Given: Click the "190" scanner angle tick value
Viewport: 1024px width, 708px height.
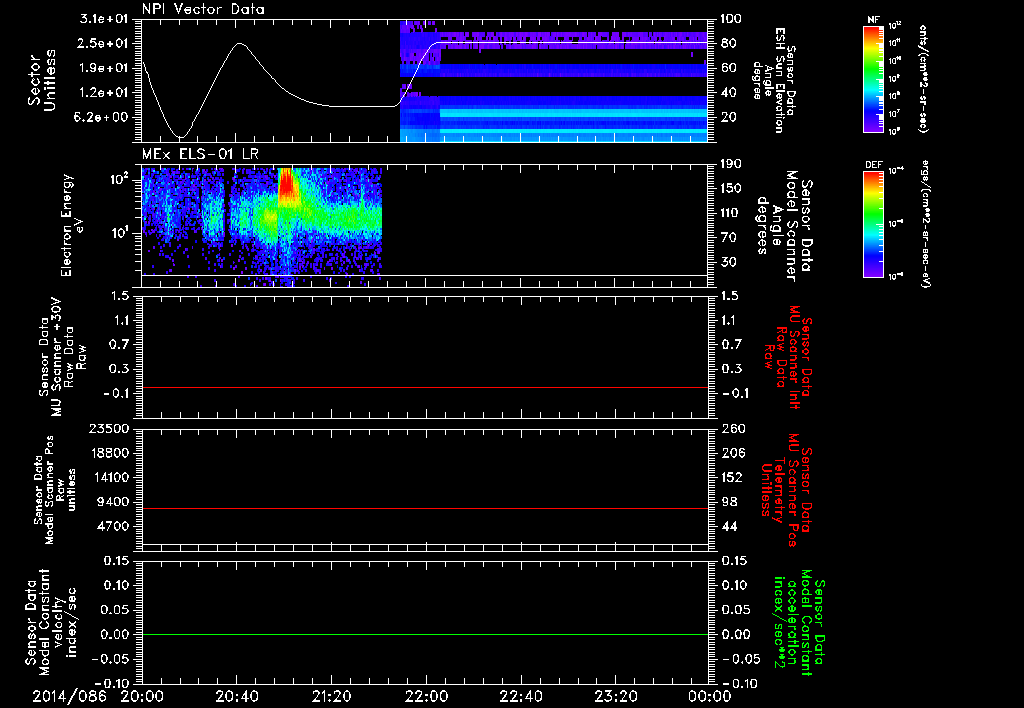Looking at the screenshot, I should coord(731,164).
